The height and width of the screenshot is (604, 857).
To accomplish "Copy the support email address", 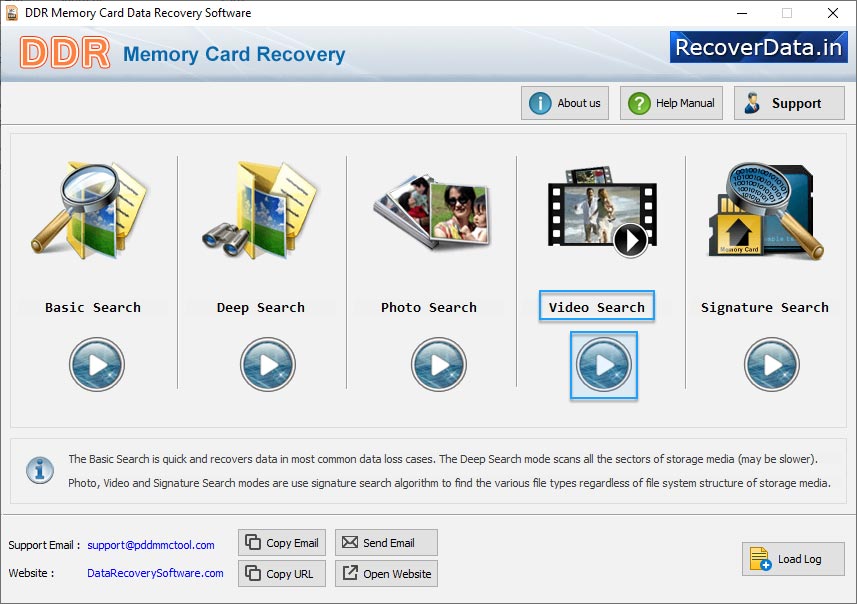I will [x=282, y=543].
